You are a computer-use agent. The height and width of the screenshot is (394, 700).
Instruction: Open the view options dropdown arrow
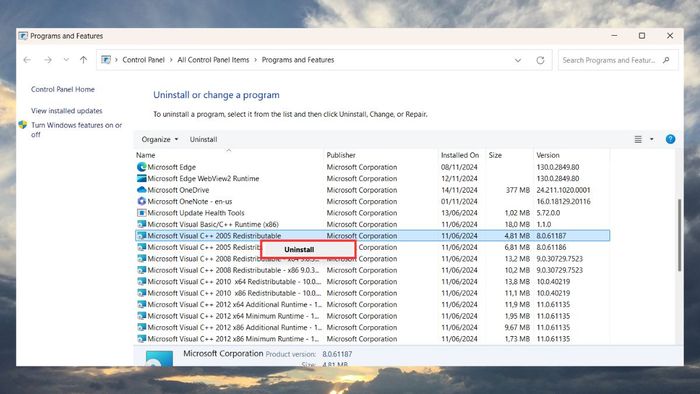point(652,140)
